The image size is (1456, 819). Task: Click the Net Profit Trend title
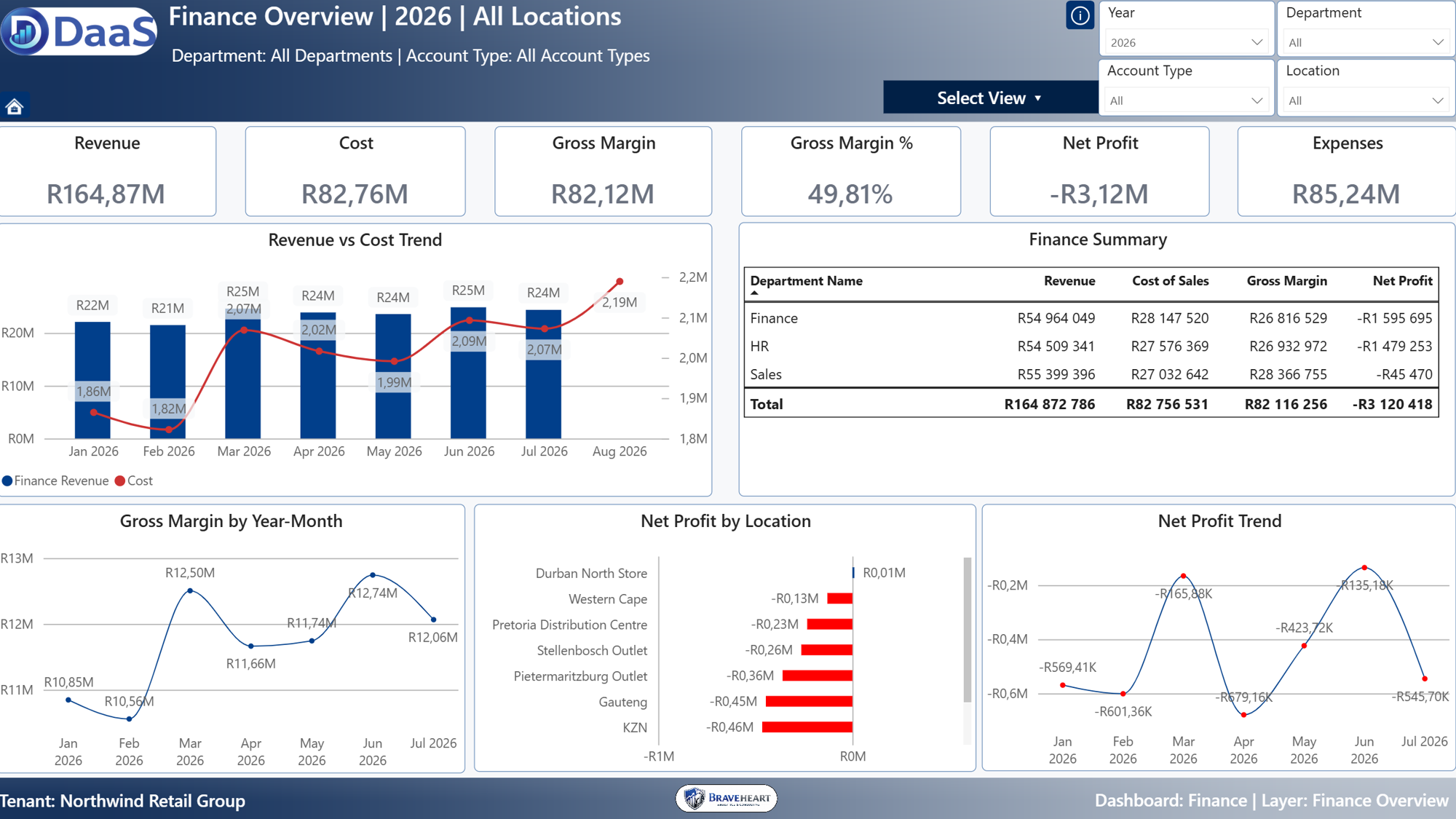pyautogui.click(x=1219, y=521)
